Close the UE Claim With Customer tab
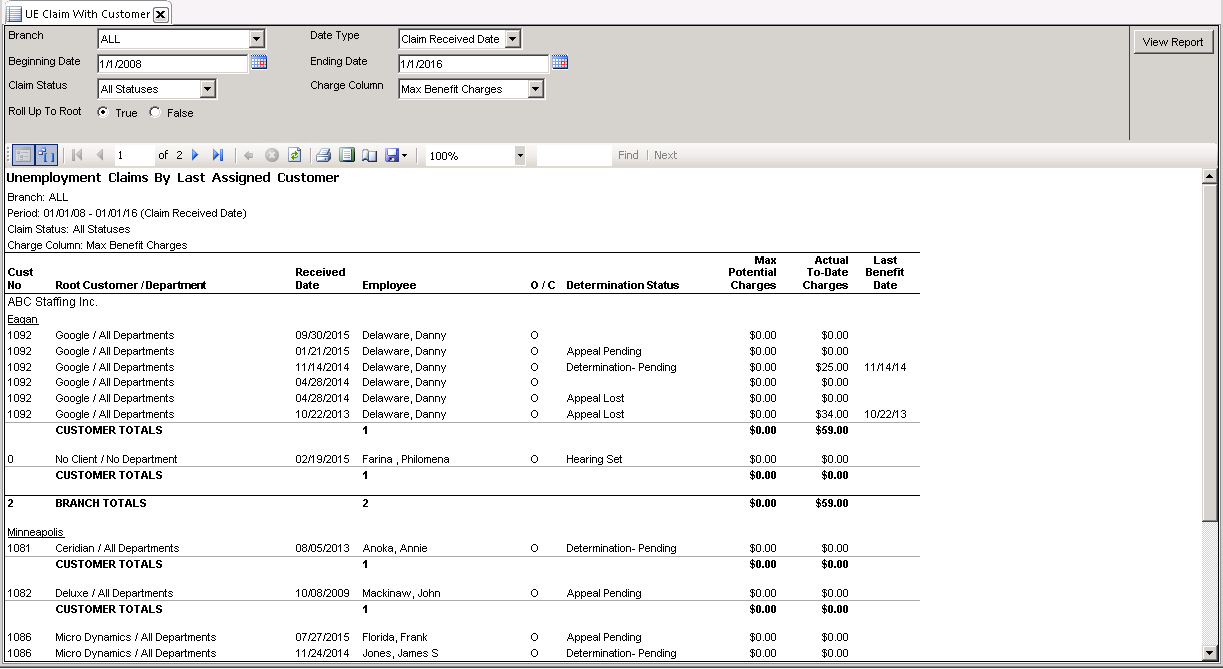Image resolution: width=1223 pixels, height=669 pixels. (x=160, y=14)
